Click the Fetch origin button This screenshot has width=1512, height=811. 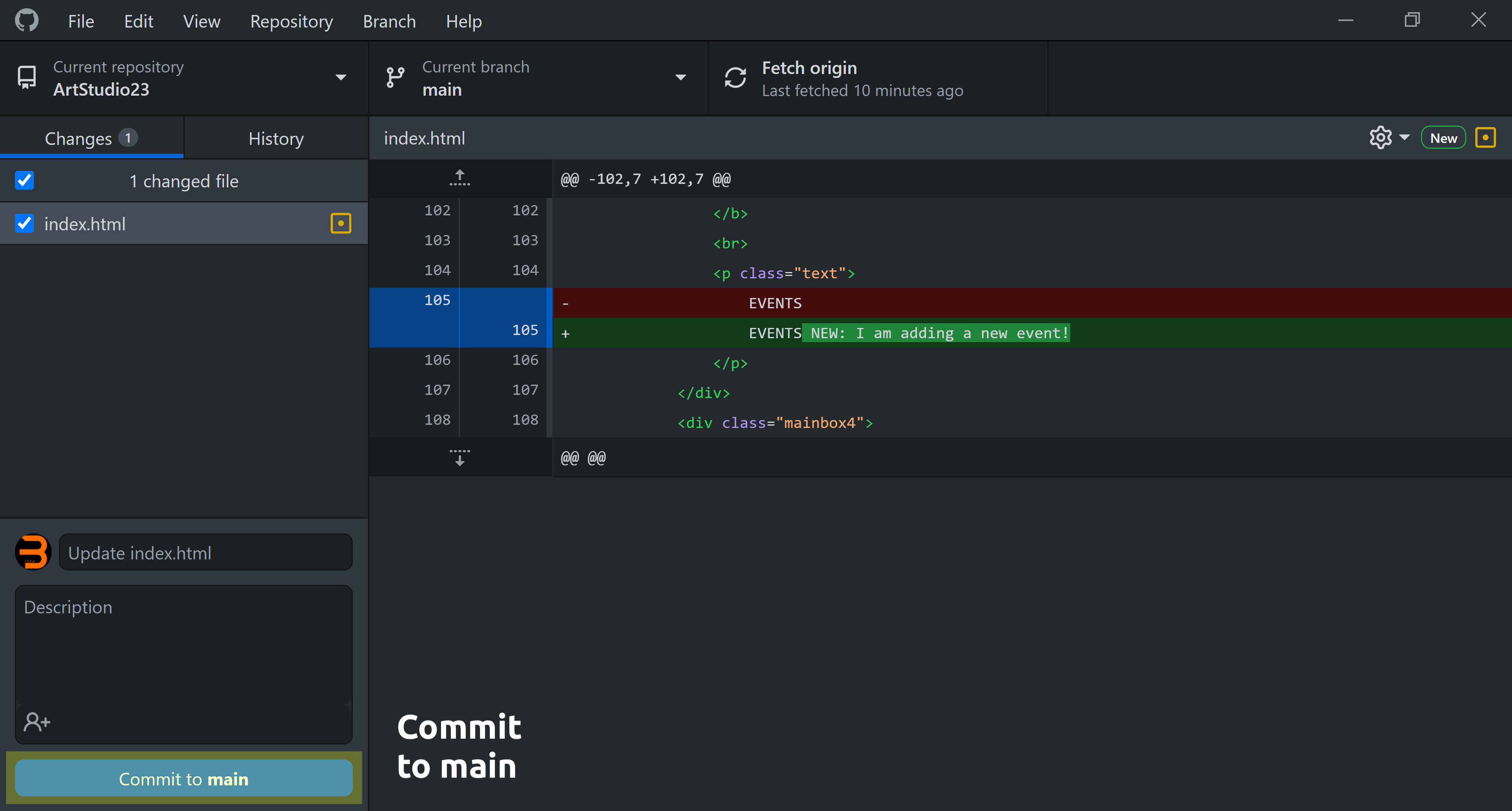[878, 78]
